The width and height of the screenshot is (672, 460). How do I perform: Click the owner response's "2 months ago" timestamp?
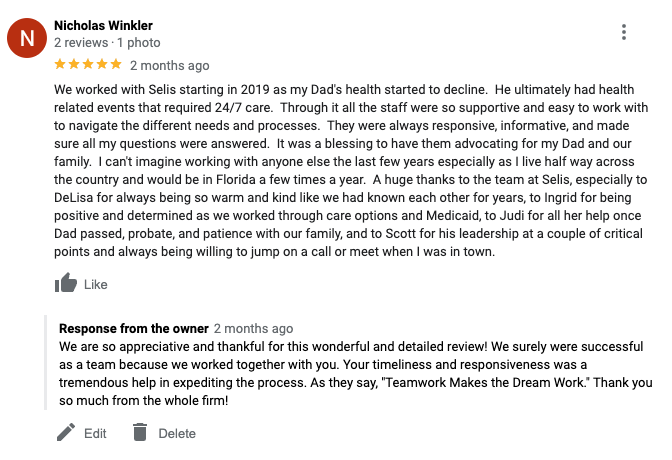coord(253,328)
